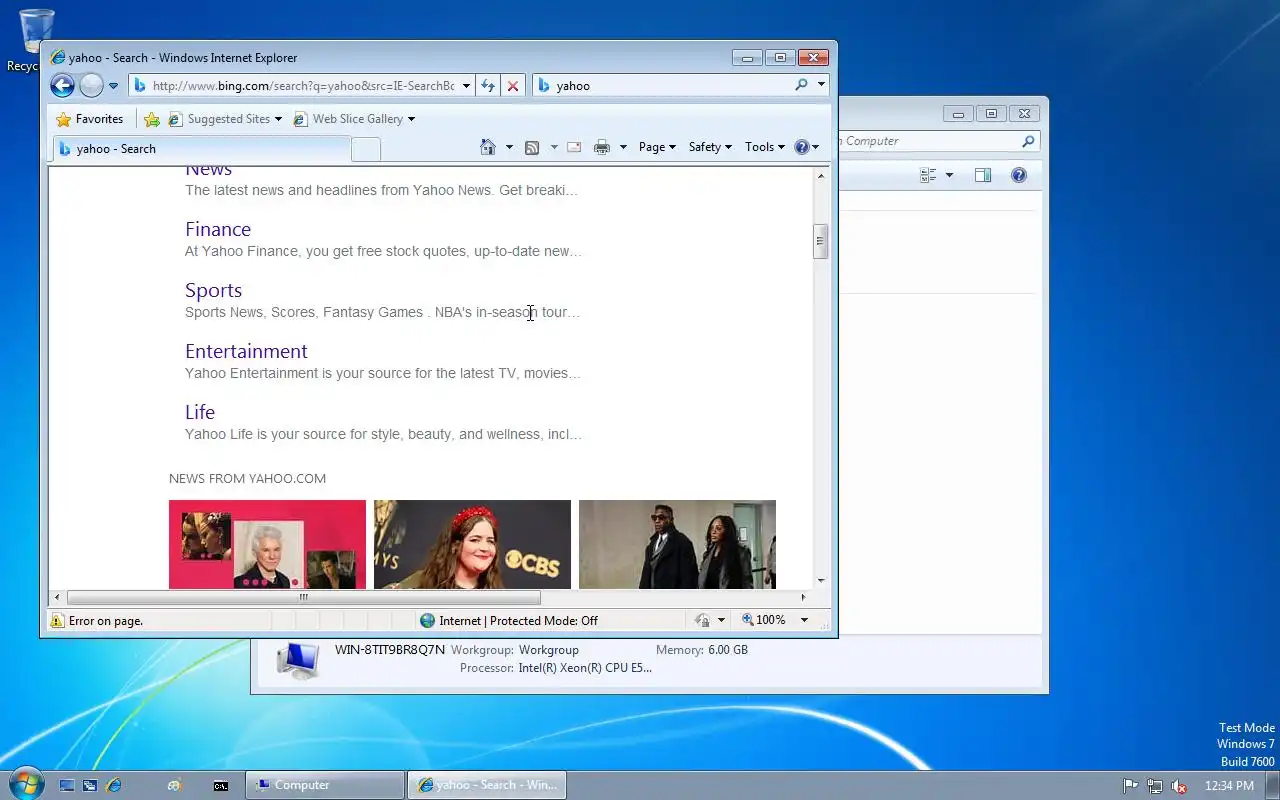Click the volume speaker tray icon

point(1179,786)
